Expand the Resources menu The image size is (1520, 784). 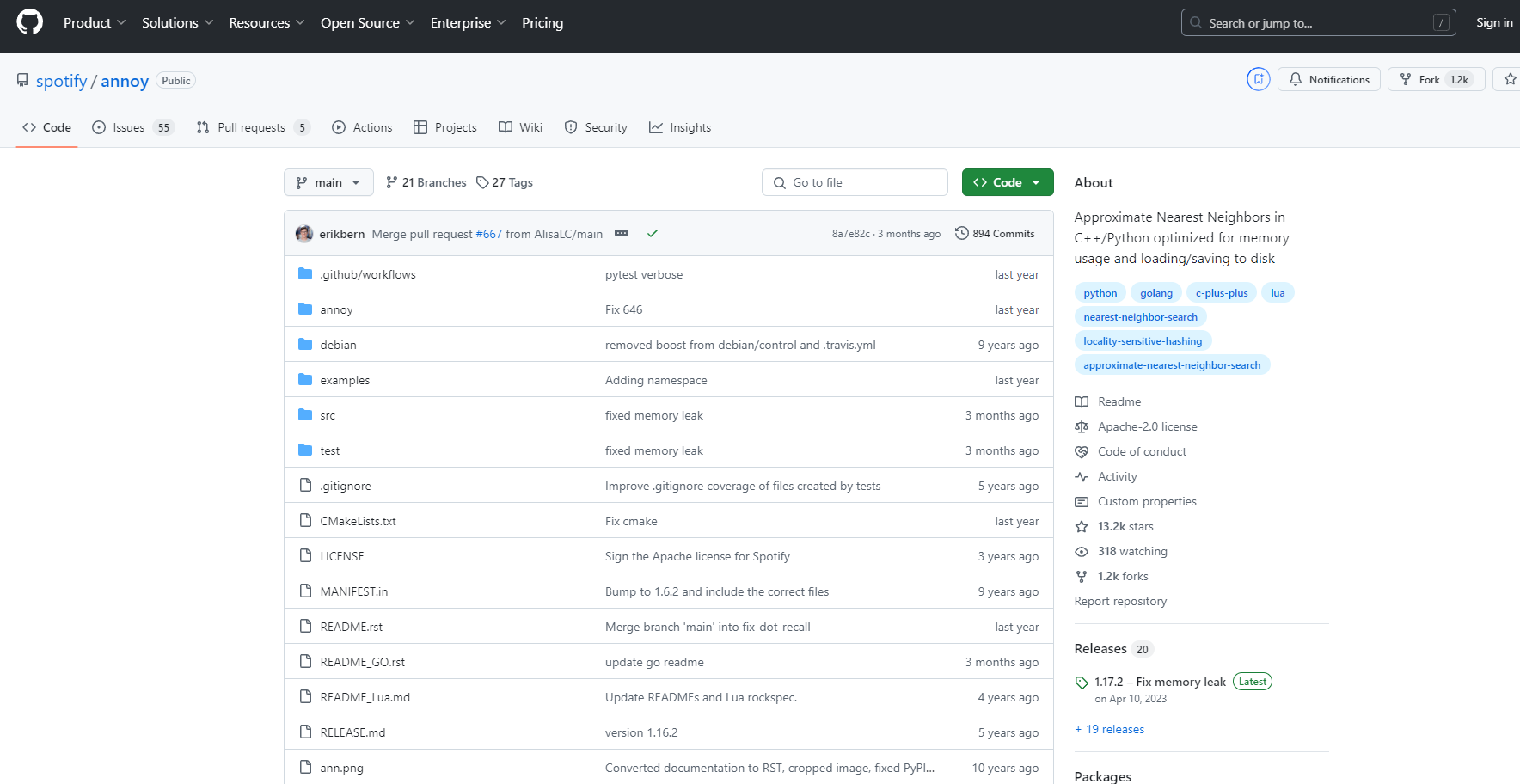click(267, 22)
